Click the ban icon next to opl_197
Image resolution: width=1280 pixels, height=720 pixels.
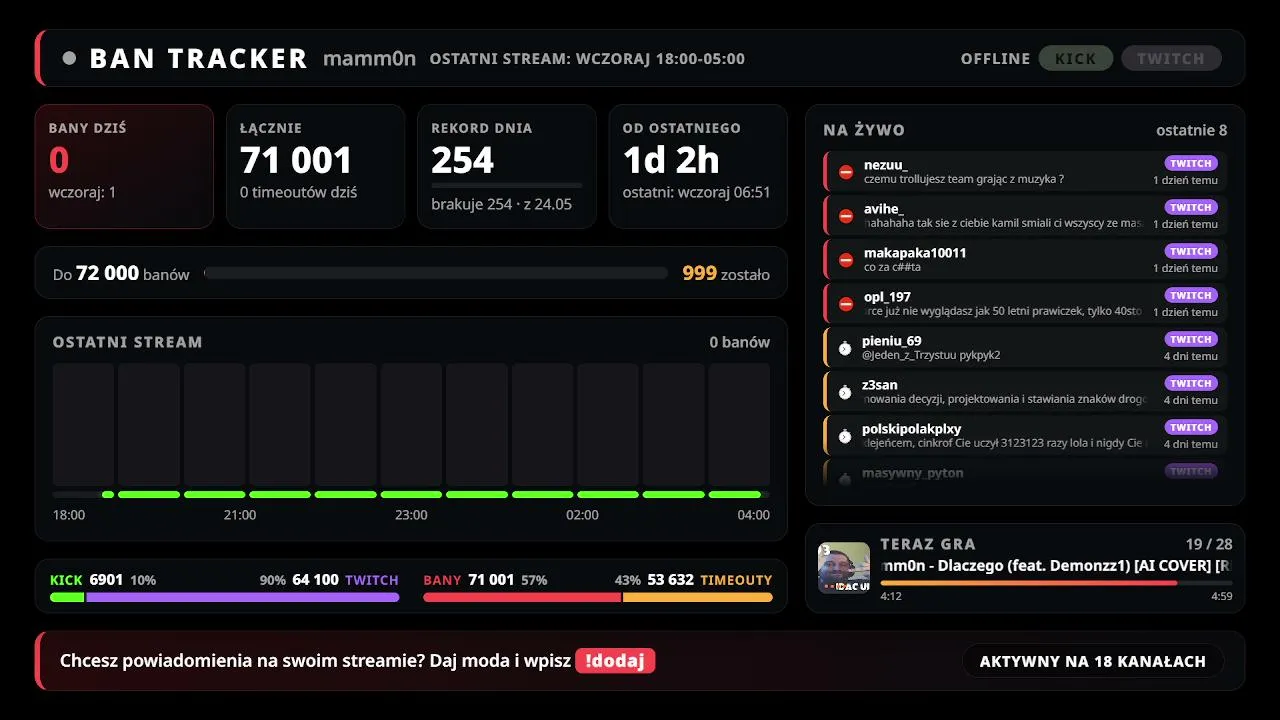click(x=846, y=304)
